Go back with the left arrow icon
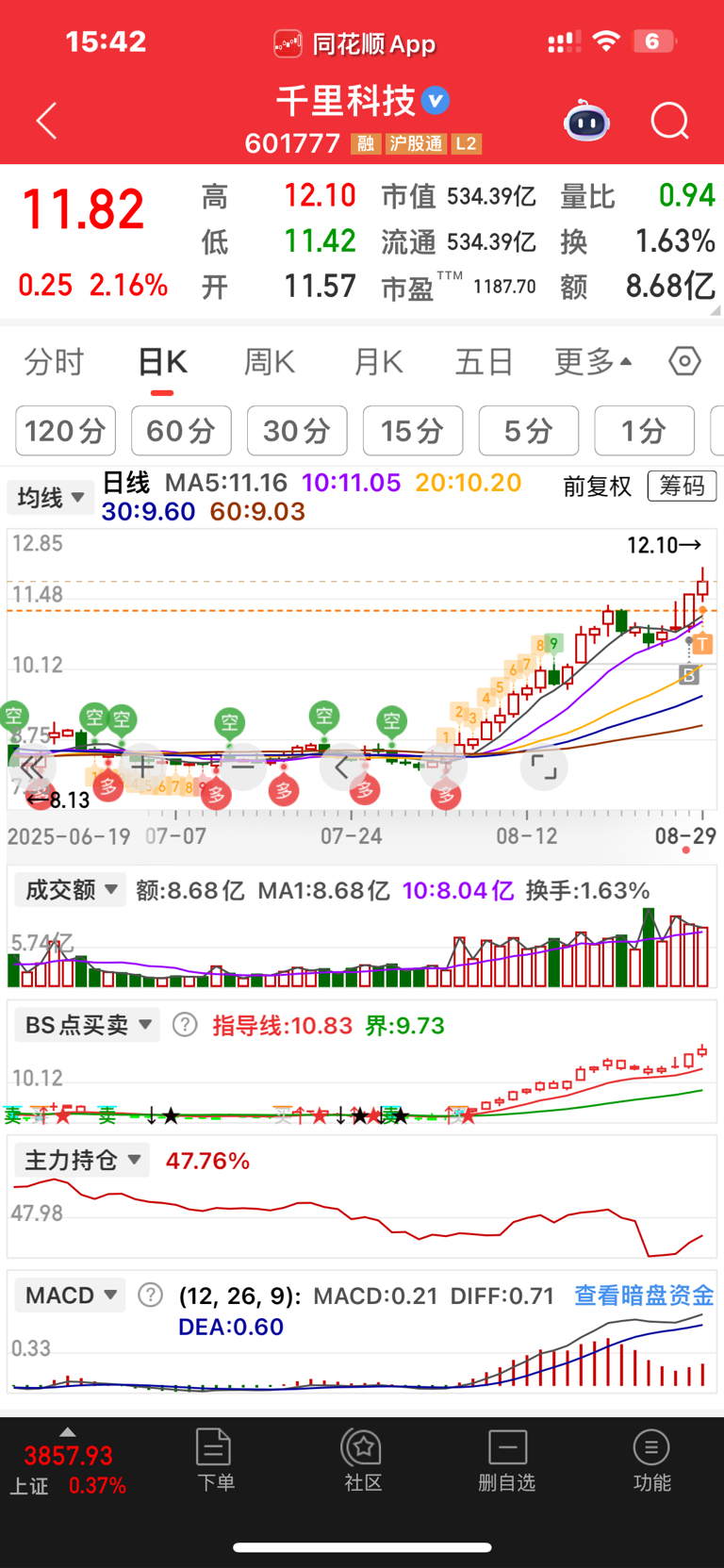The width and height of the screenshot is (724, 1568). click(46, 121)
